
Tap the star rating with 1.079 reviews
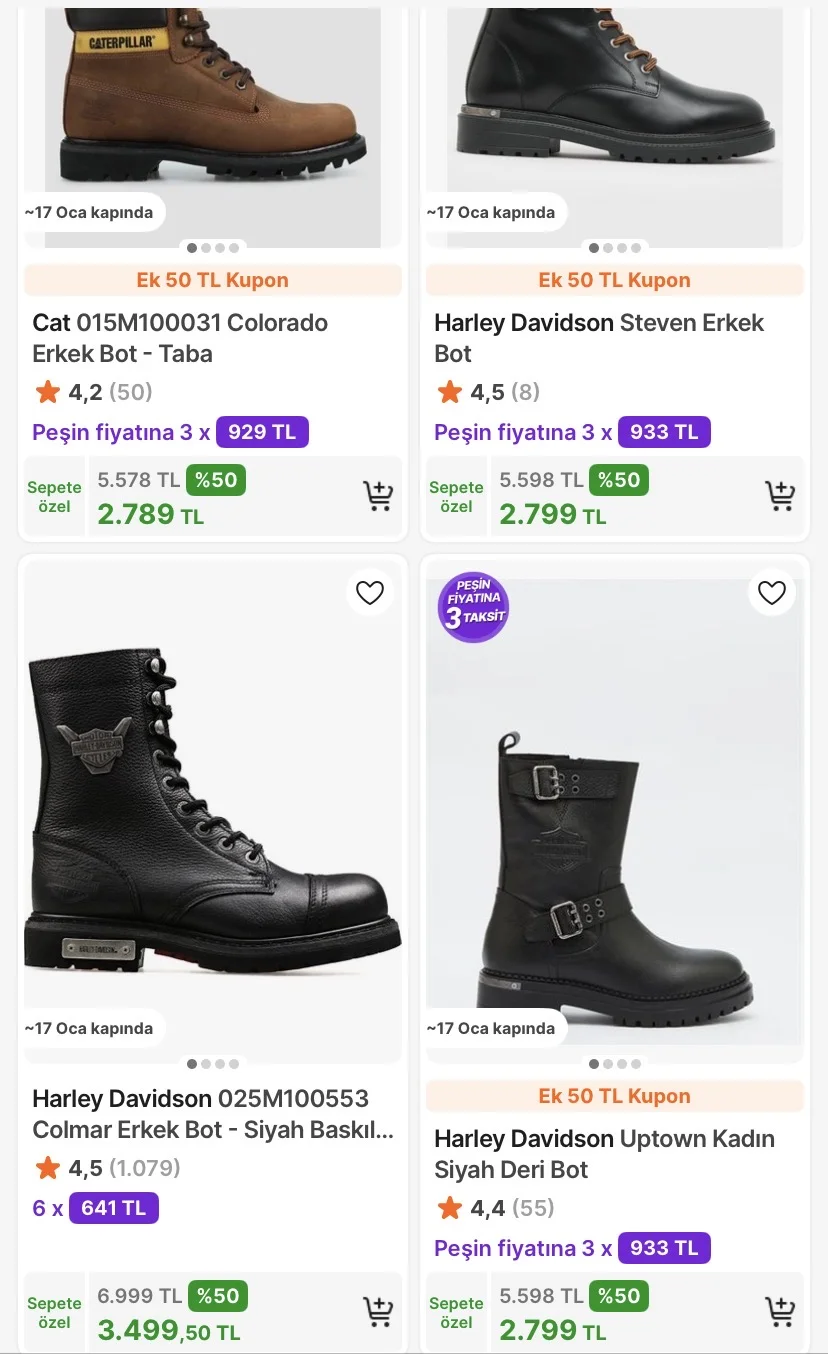107,1168
